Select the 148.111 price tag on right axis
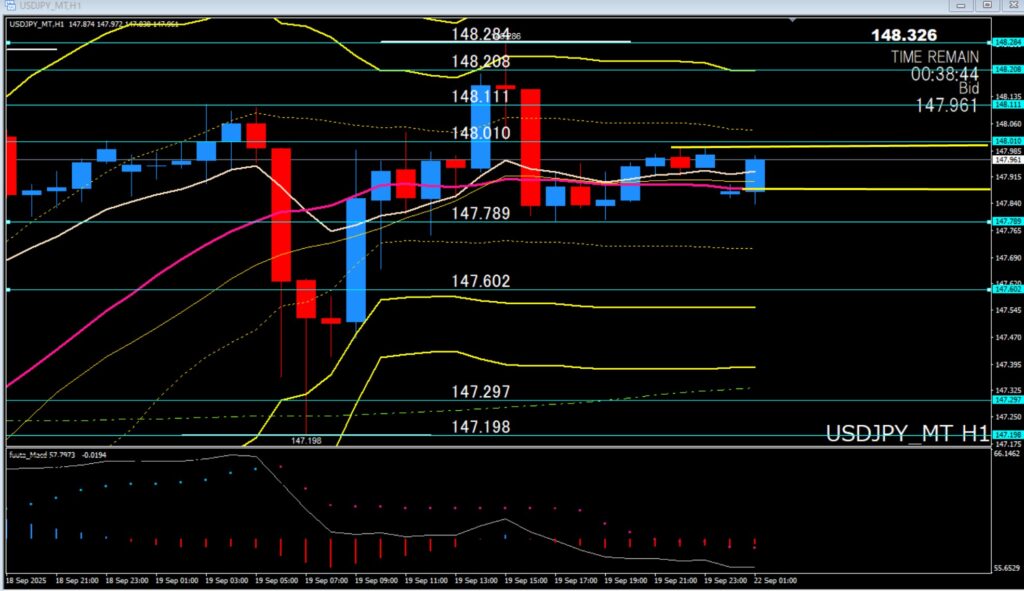The height and width of the screenshot is (591, 1024). (x=1005, y=104)
